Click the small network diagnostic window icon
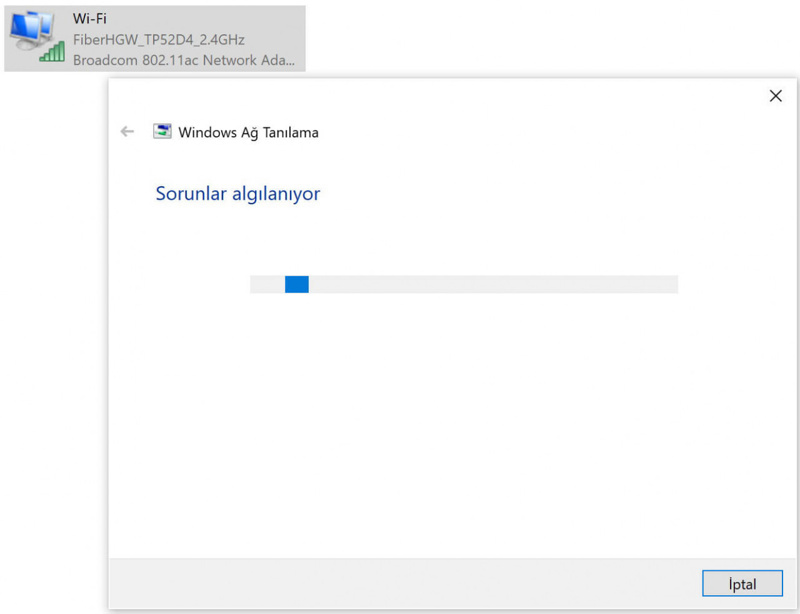This screenshot has width=800, height=614. click(x=162, y=131)
